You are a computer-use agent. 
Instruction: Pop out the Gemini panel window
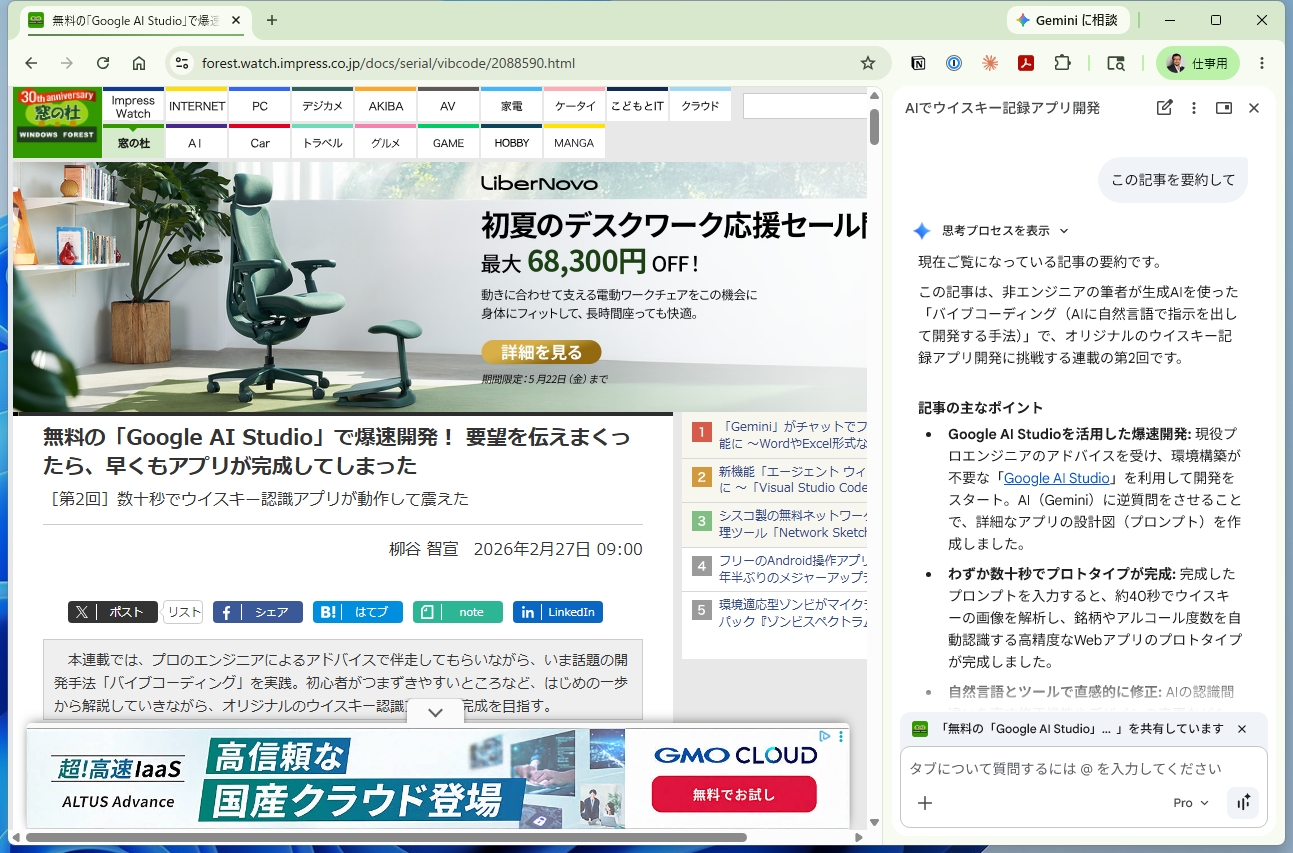[x=1224, y=108]
